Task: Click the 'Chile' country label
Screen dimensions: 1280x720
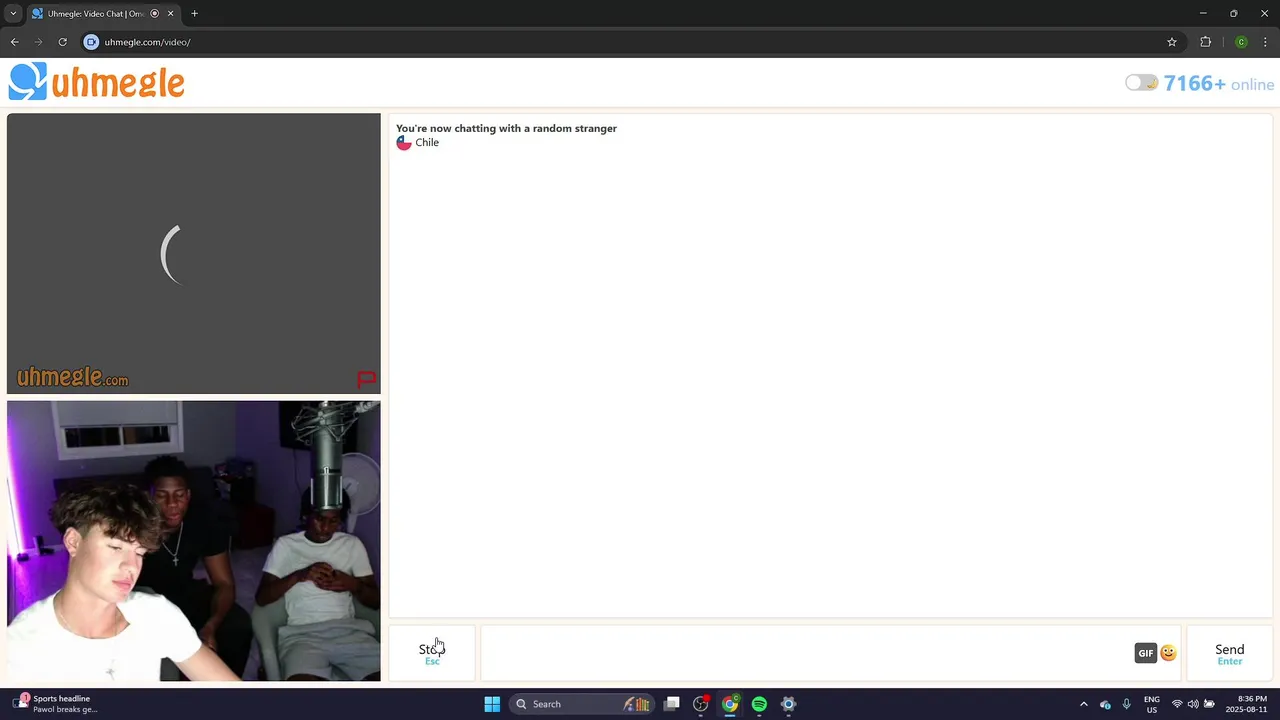Action: [427, 143]
